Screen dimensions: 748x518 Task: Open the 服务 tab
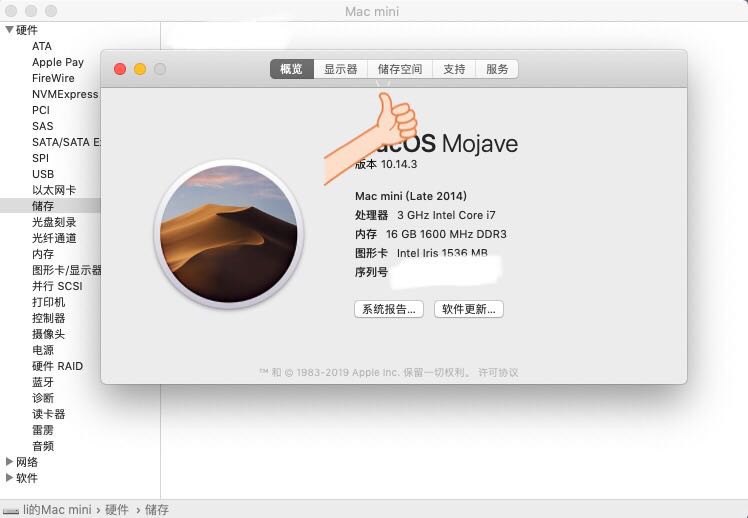(497, 69)
